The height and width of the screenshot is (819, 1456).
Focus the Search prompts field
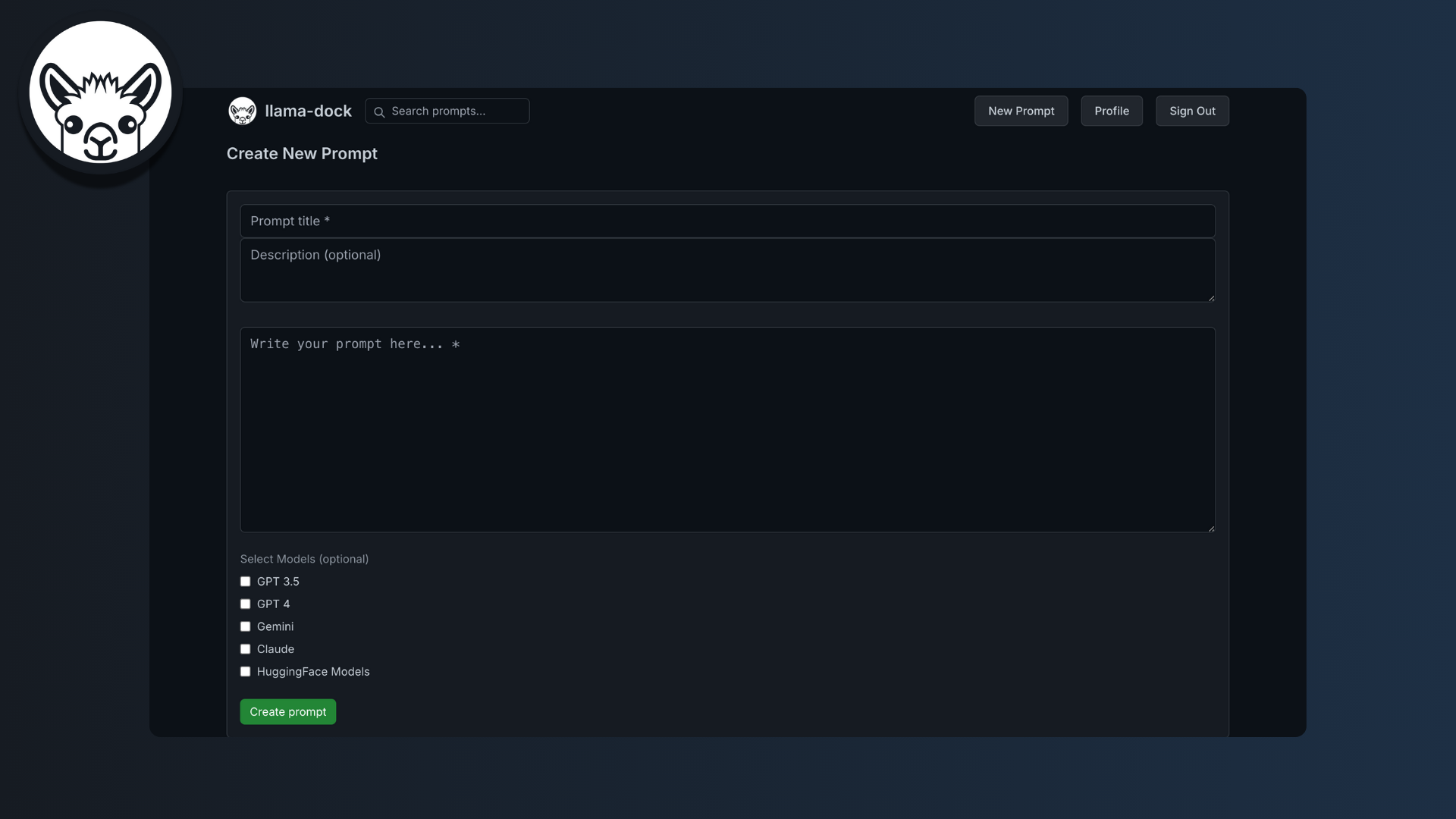click(x=455, y=111)
